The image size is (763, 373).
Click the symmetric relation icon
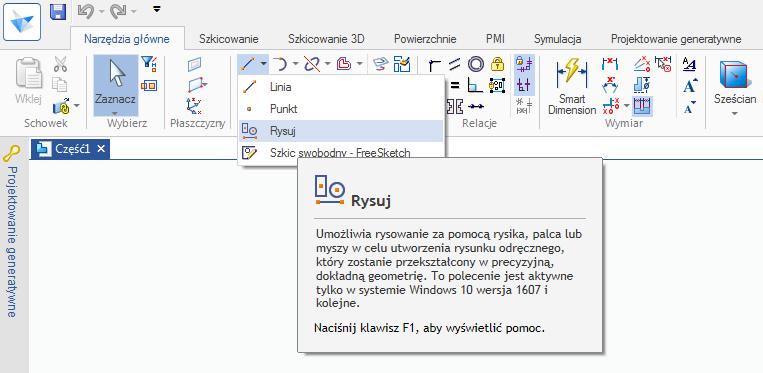point(454,106)
